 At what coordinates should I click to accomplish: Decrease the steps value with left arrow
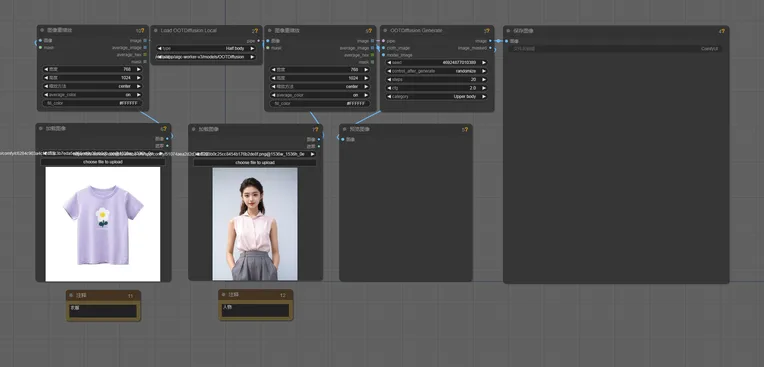[389, 79]
